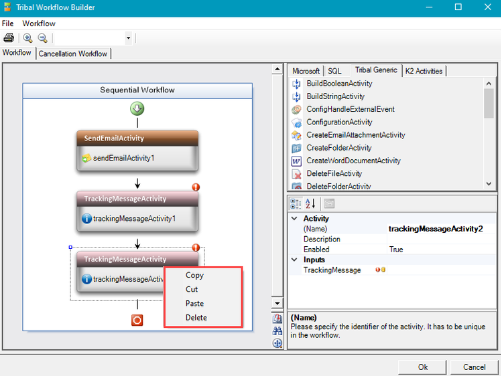Sort properties alphabetically with A-Z icon
This screenshot has height=376, width=501.
pos(310,203)
